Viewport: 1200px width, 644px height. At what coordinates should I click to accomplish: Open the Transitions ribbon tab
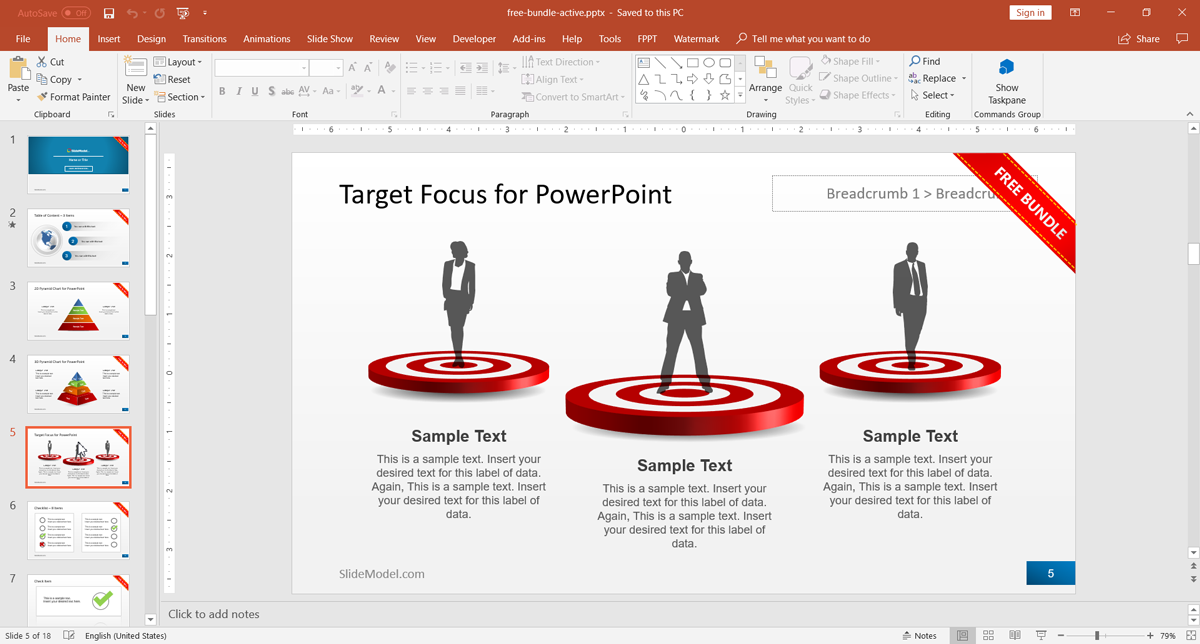[x=204, y=39]
